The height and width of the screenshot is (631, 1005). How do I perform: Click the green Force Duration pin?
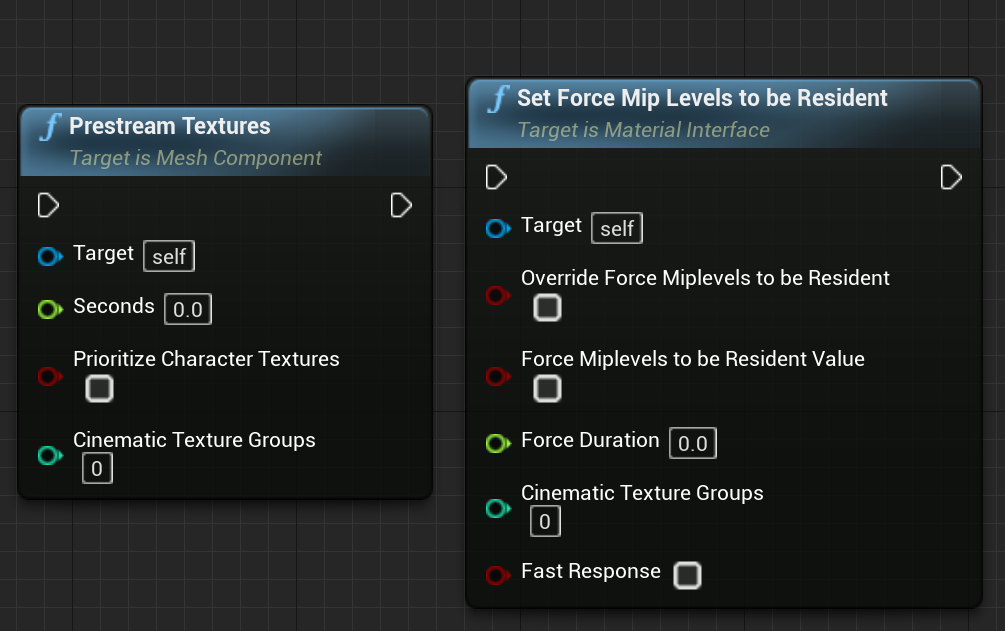click(498, 442)
